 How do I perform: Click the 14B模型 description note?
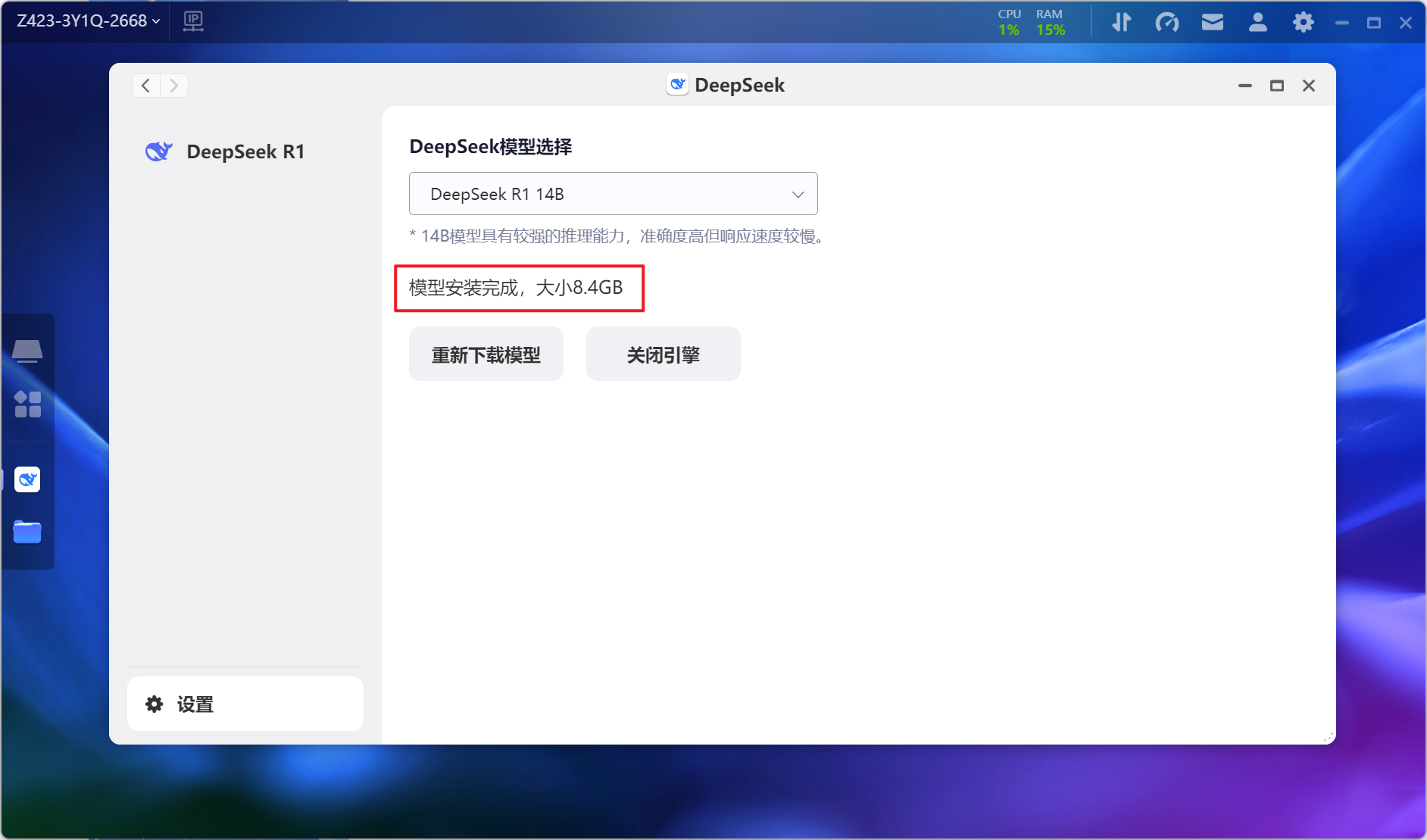(619, 236)
